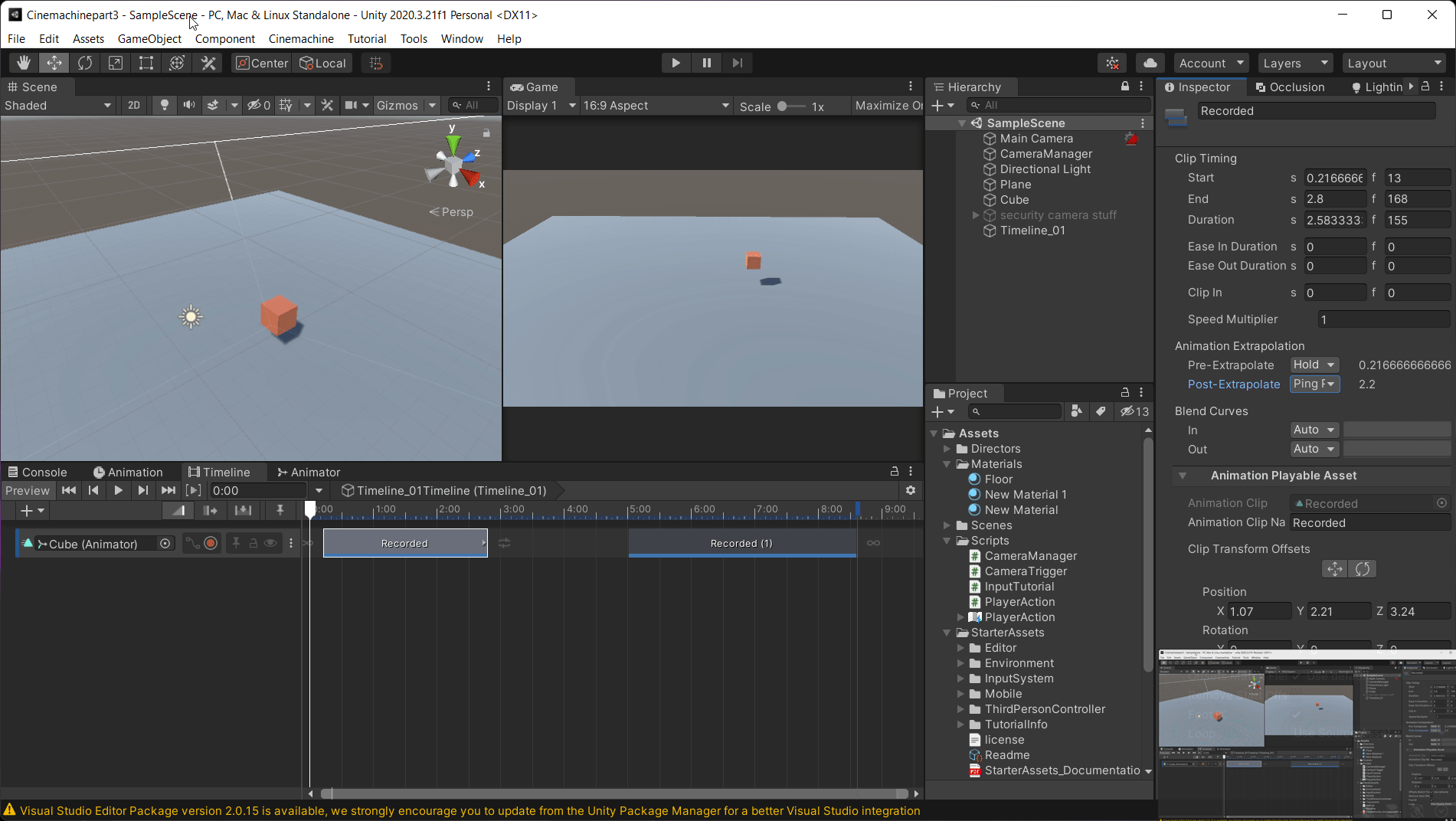Toggle the Hierarchy panel lock

1125,87
